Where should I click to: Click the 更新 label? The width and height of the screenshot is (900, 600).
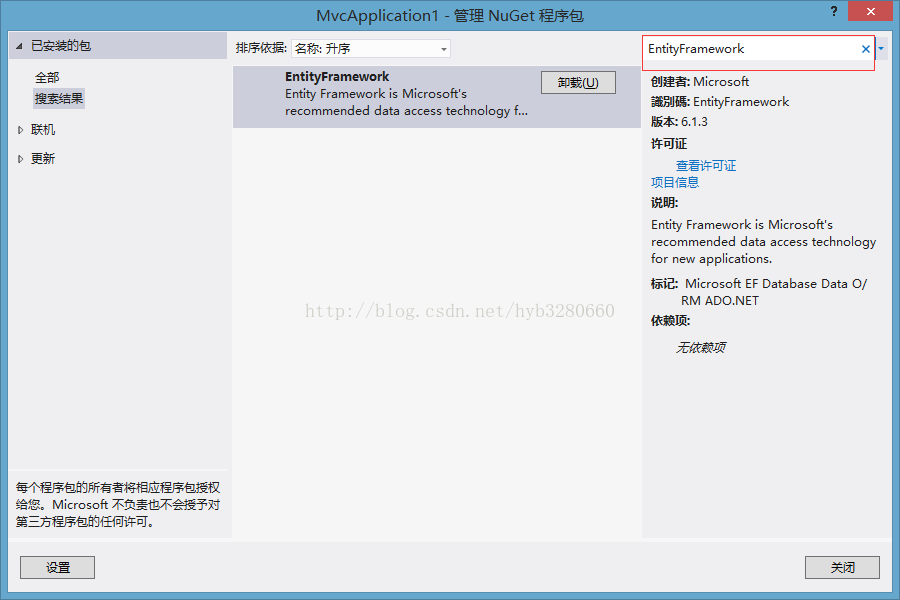coord(43,159)
